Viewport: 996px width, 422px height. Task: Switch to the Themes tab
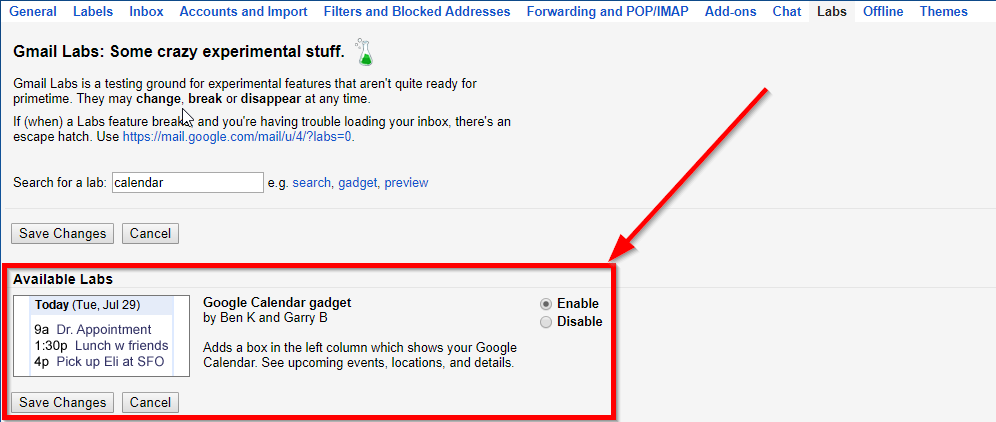pos(943,11)
